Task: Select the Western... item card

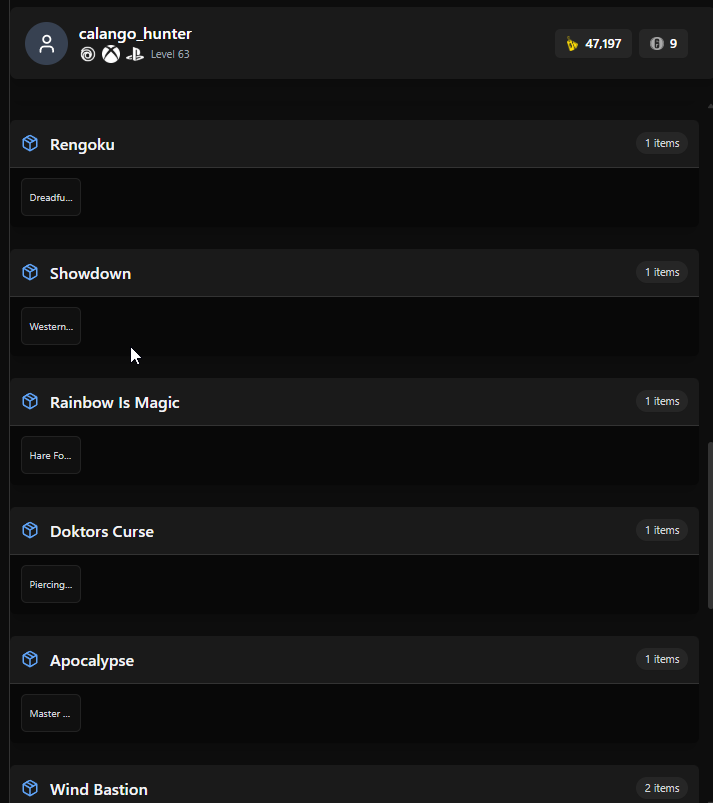Action: pyautogui.click(x=51, y=326)
